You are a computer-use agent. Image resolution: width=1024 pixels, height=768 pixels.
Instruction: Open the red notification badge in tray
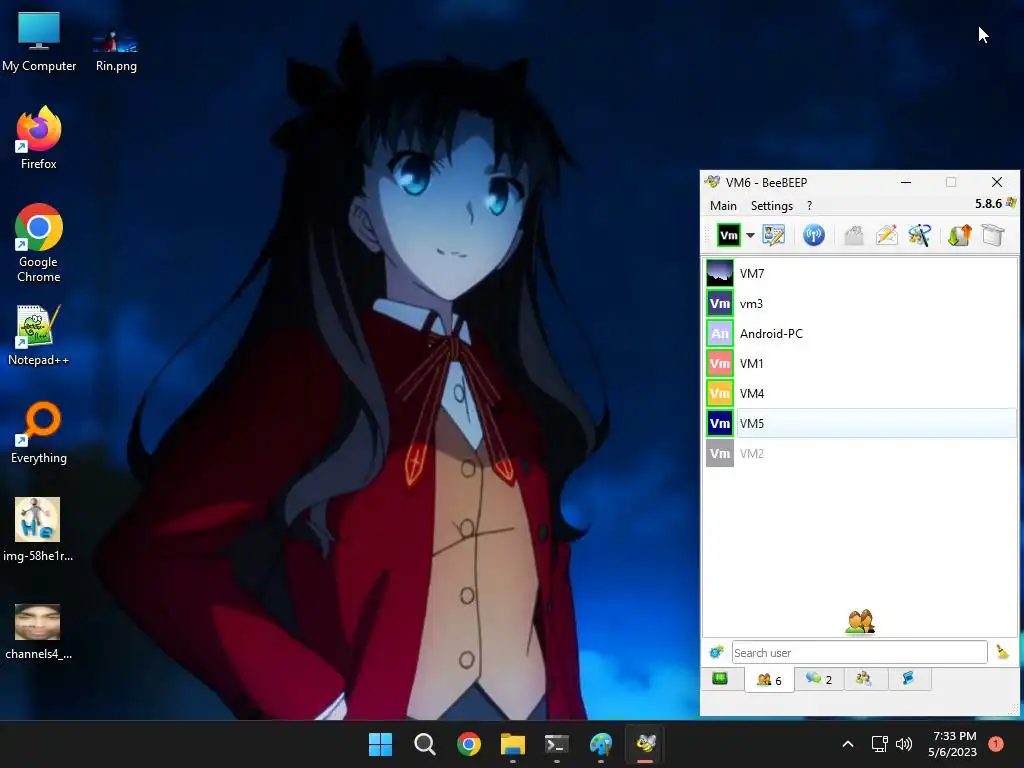coord(996,744)
